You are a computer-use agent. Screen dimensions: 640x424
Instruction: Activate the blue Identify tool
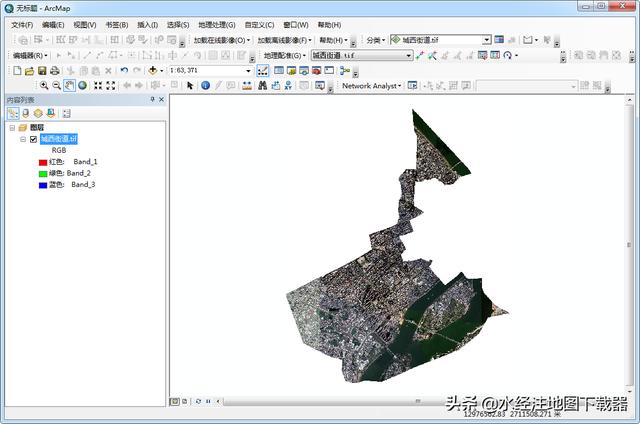[206, 85]
